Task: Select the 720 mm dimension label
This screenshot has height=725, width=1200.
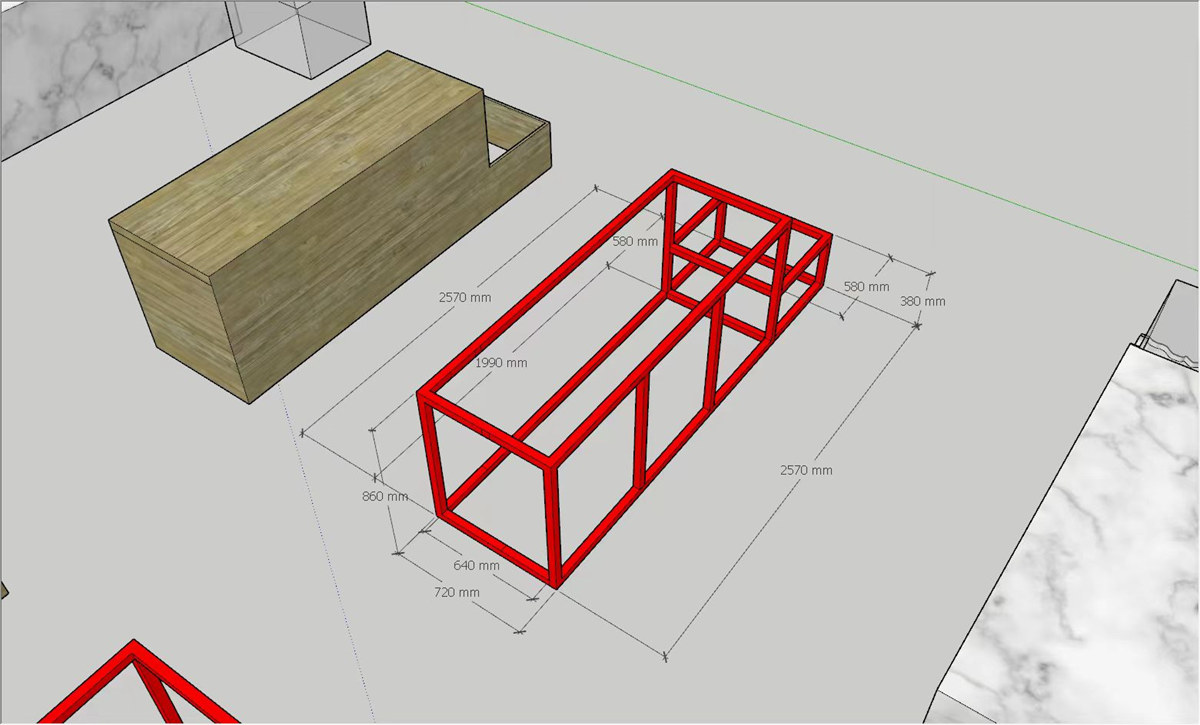Action: 455,593
